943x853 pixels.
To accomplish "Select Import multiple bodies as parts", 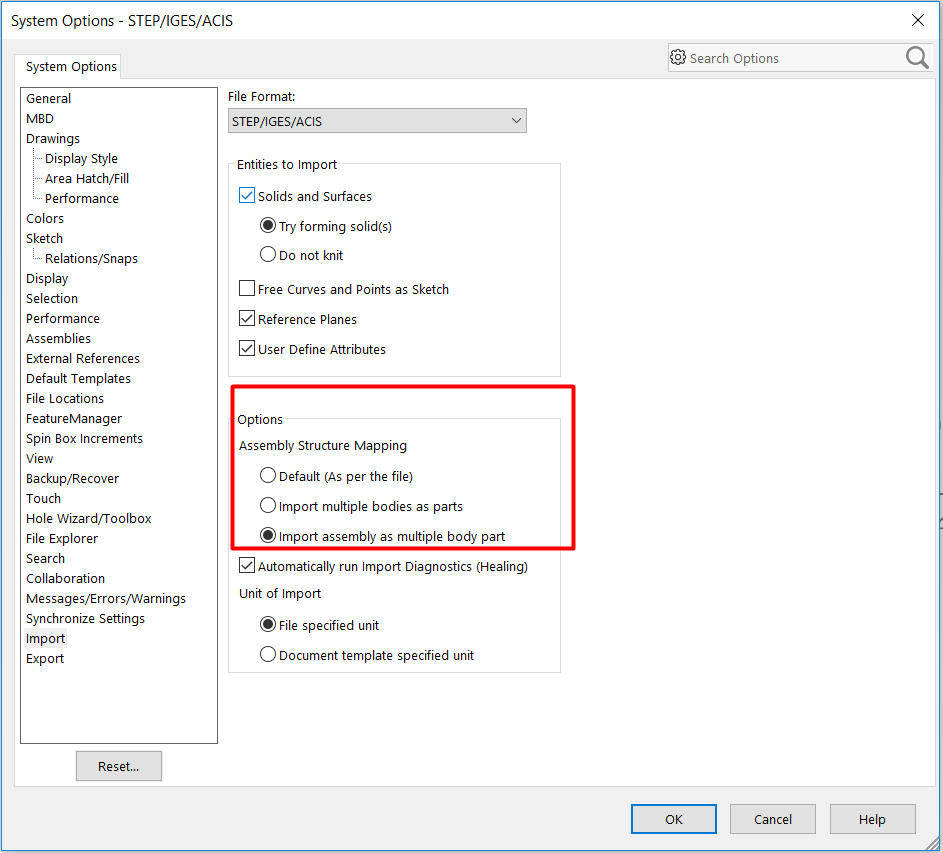I will pyautogui.click(x=268, y=506).
